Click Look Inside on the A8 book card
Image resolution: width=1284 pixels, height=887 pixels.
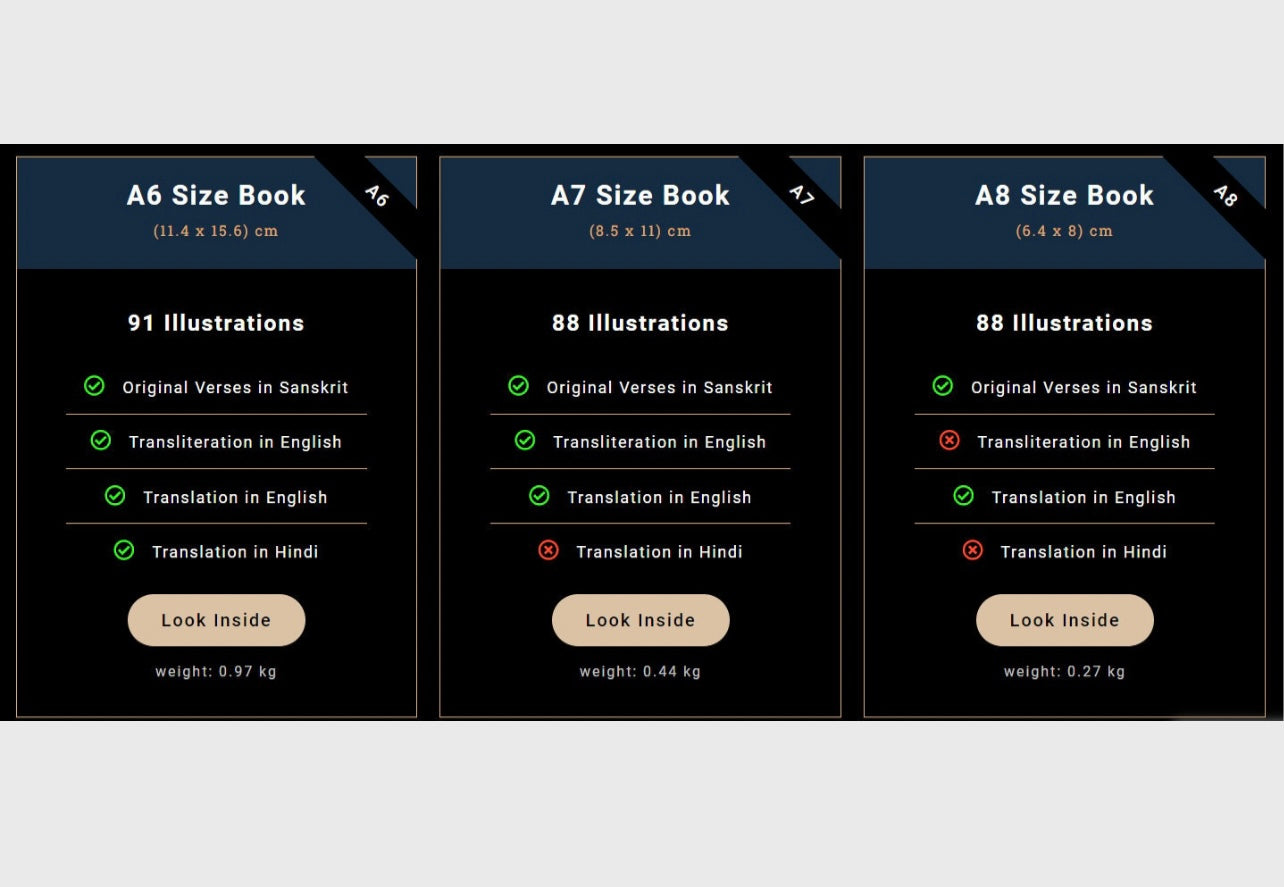tap(1064, 620)
